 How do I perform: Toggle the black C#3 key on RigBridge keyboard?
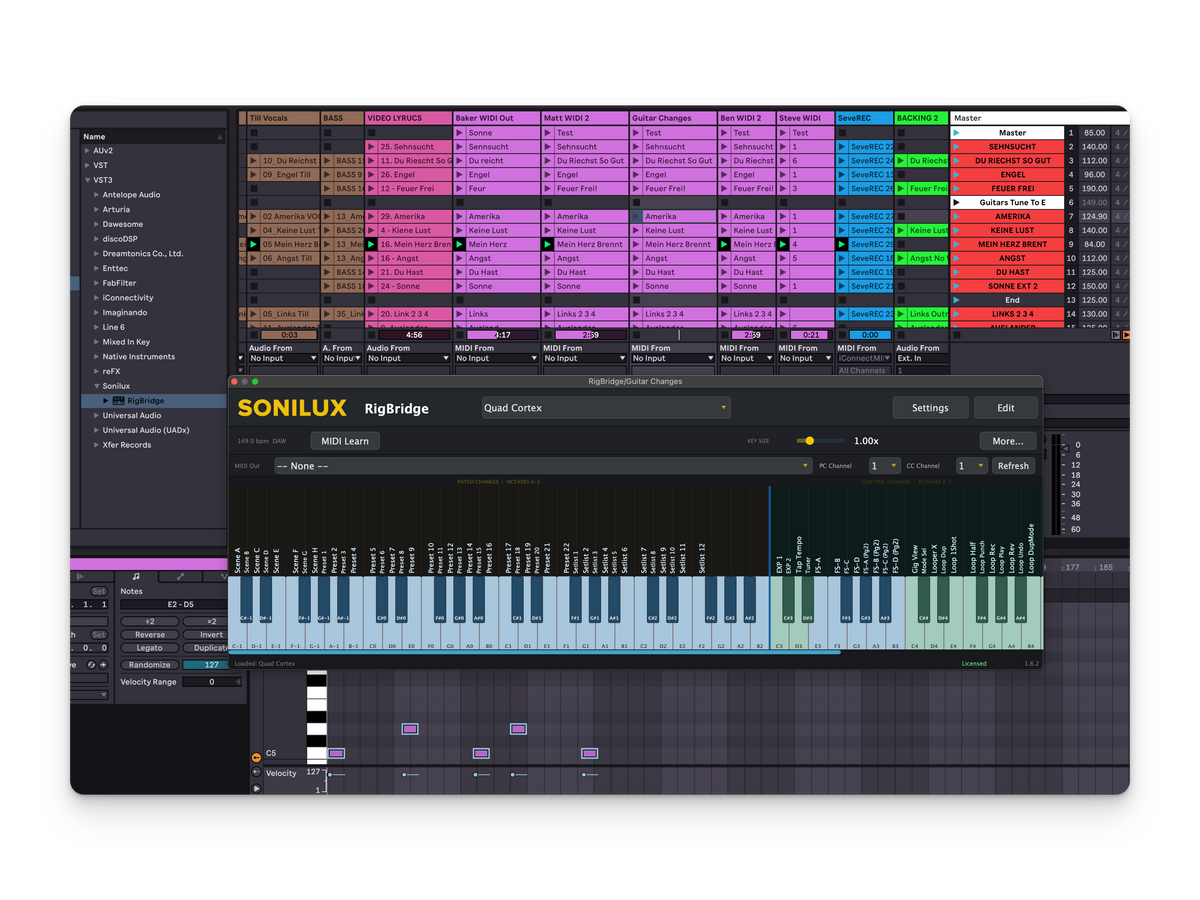click(x=787, y=600)
